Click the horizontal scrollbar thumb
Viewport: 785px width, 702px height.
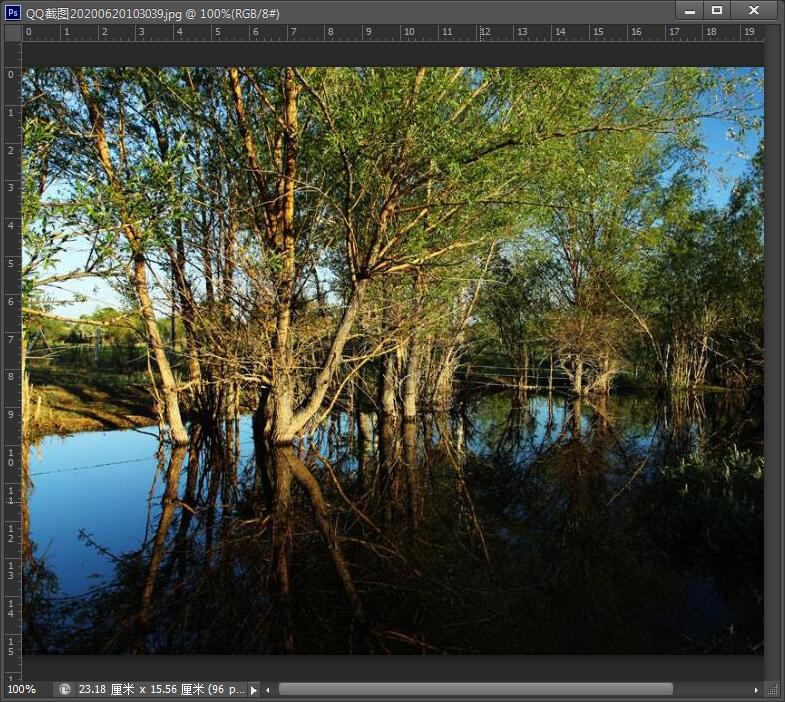click(475, 689)
